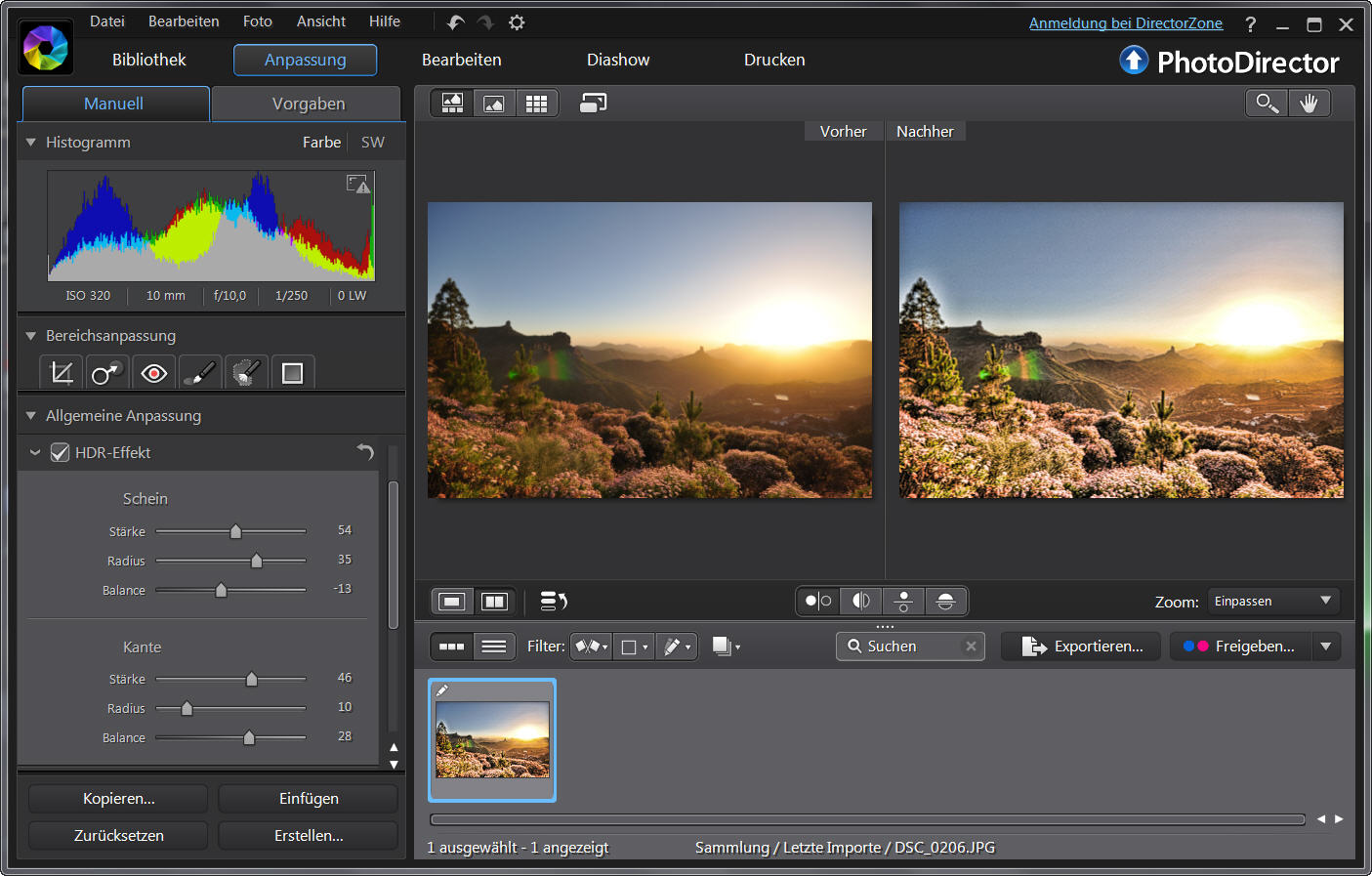Open the Anmeldung bei DirectorZone link
The height and width of the screenshot is (876, 1372).
1125,23
